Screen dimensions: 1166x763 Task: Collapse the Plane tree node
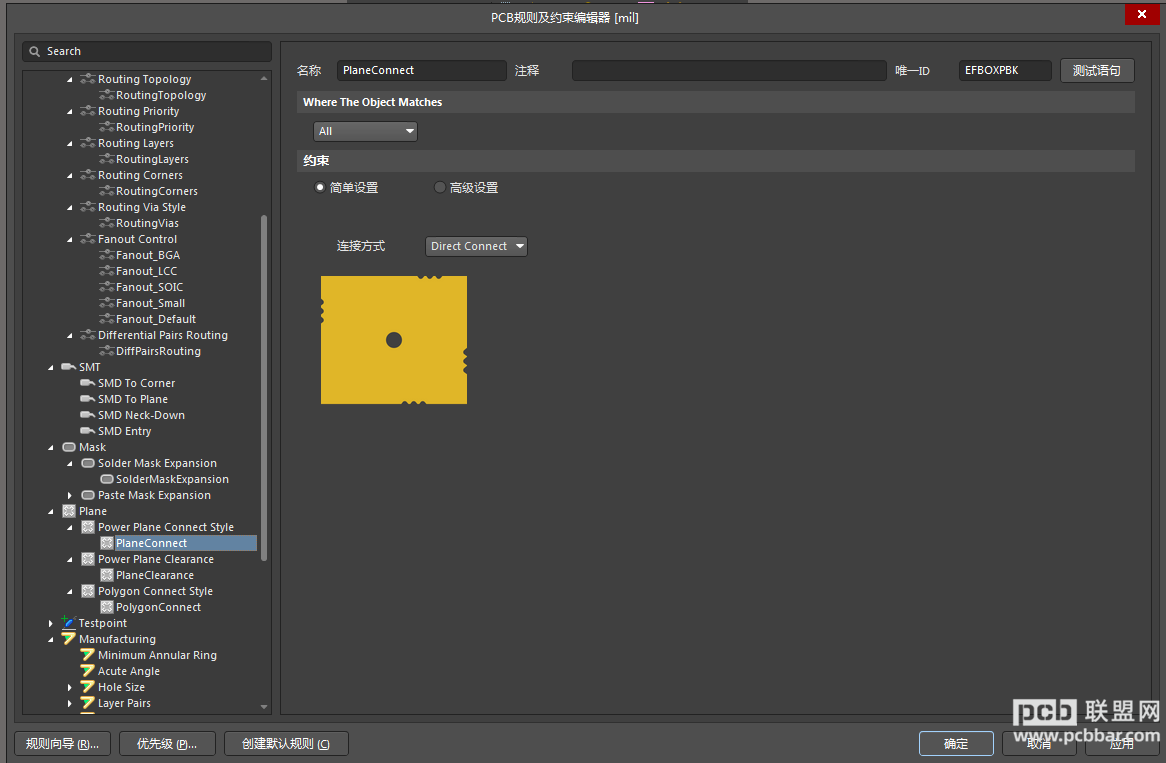pyautogui.click(x=51, y=512)
